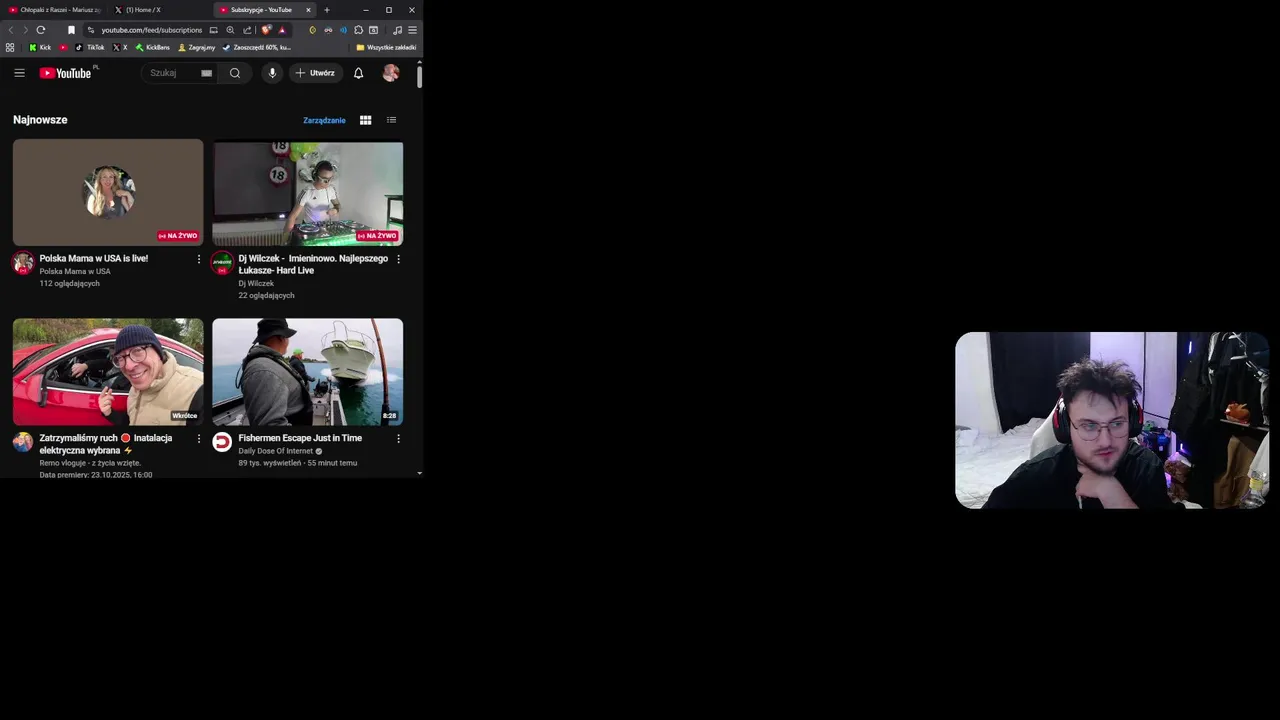
Task: Open the Zarządzanie link
Action: [324, 120]
